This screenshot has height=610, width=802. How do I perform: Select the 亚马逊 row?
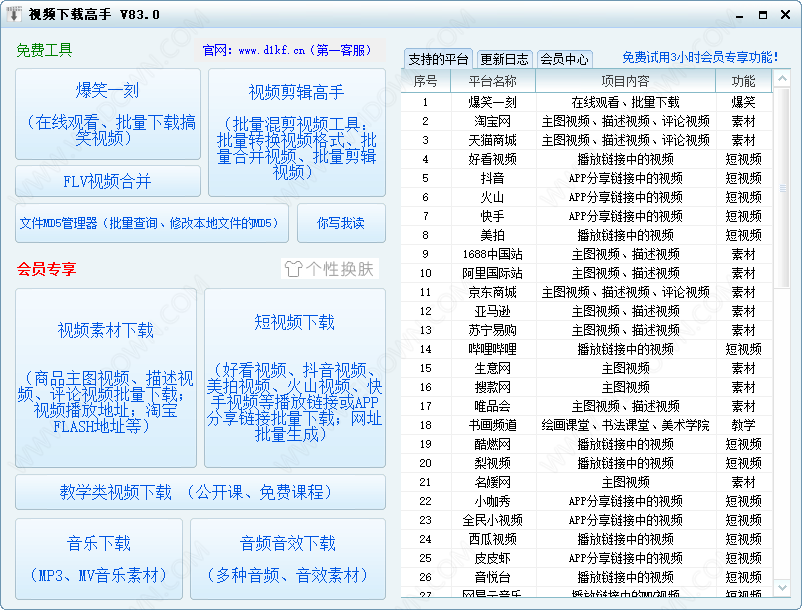coord(587,311)
